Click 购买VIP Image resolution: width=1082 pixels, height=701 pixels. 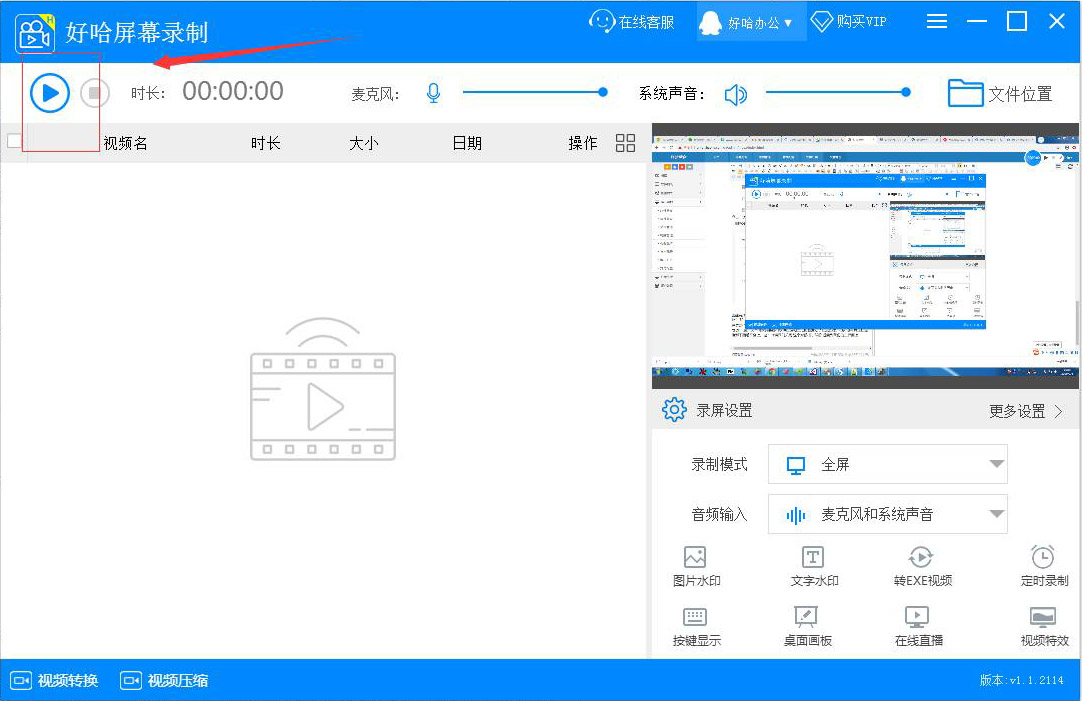click(848, 22)
